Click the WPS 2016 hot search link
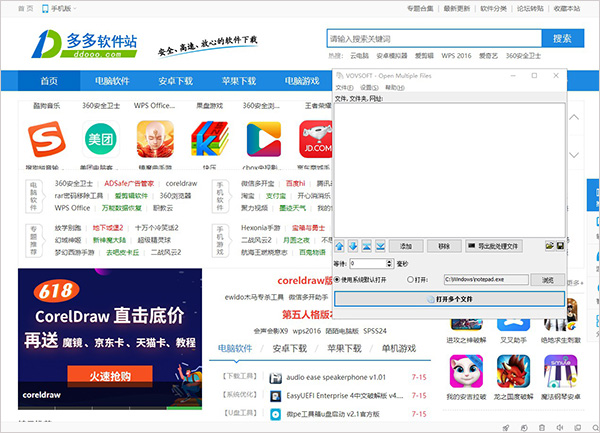Screen dimensions: 600x433 (456, 56)
